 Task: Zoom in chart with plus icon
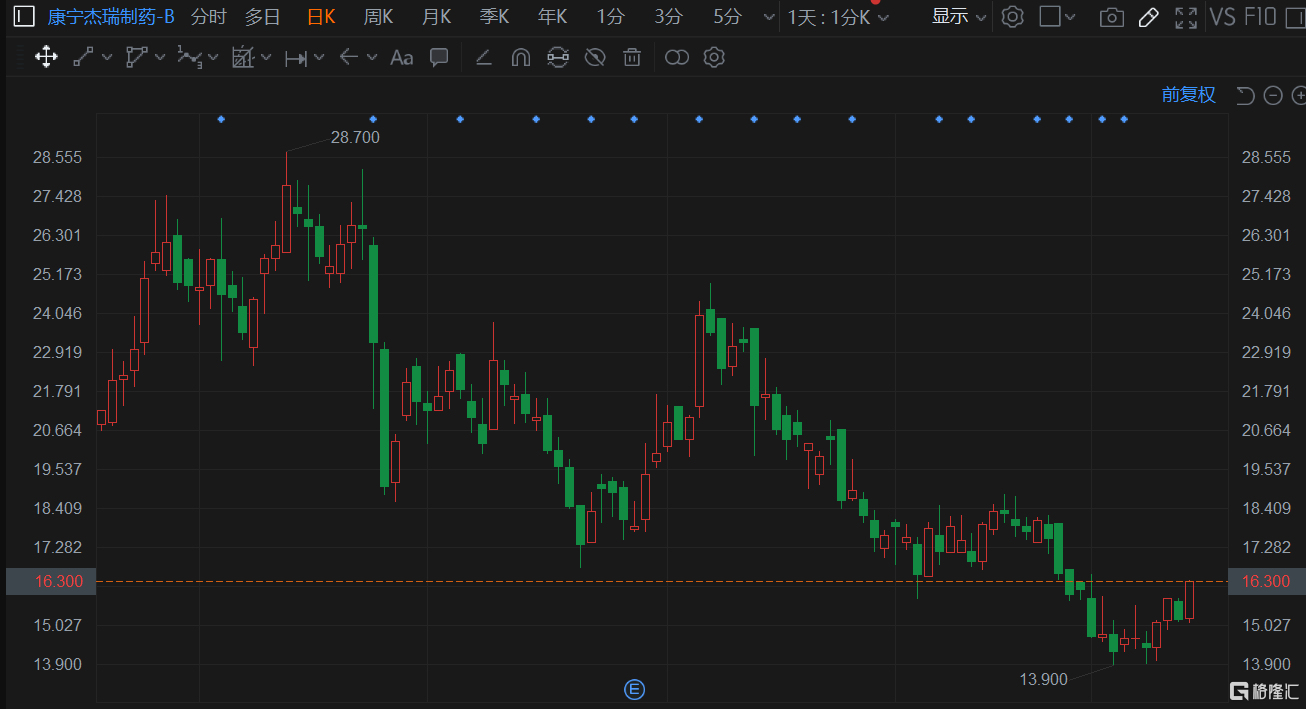[x=1299, y=96]
